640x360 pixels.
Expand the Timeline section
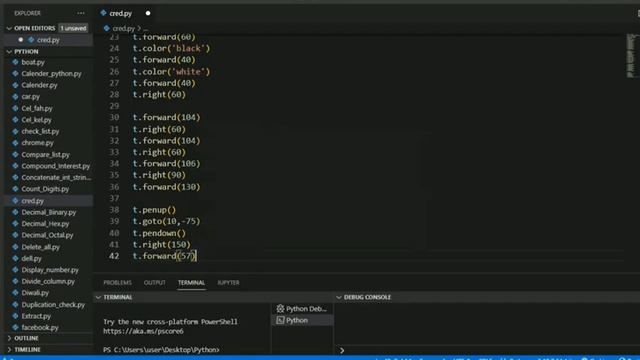(x=9, y=349)
